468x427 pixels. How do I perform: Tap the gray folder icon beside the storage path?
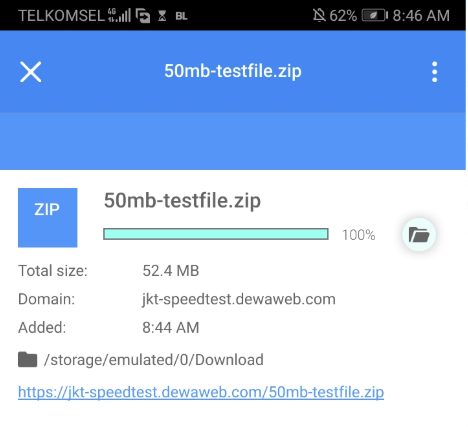(x=27, y=360)
